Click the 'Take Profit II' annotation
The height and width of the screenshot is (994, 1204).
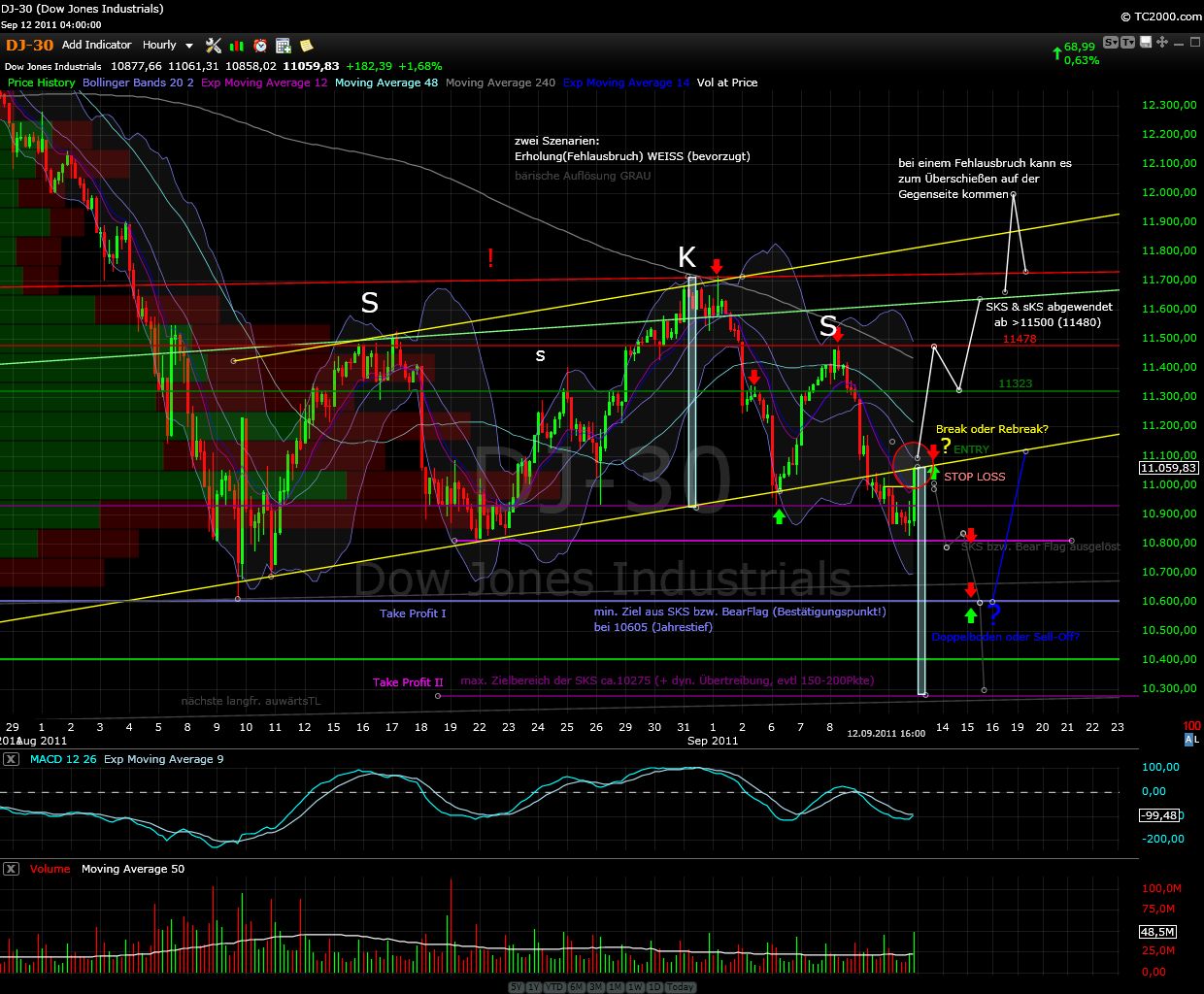(x=408, y=682)
